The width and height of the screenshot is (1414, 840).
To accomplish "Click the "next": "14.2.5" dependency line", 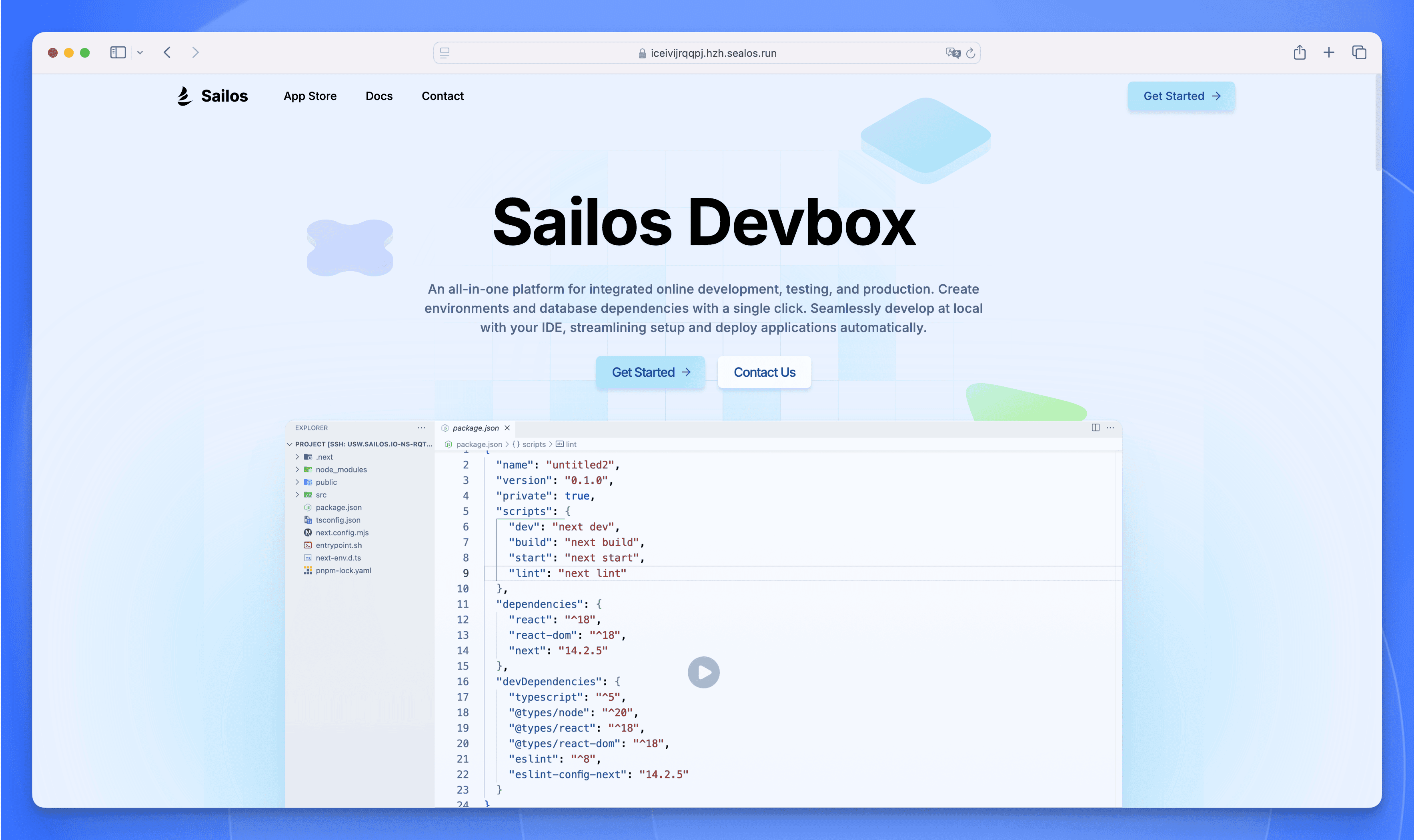I will pos(558,651).
